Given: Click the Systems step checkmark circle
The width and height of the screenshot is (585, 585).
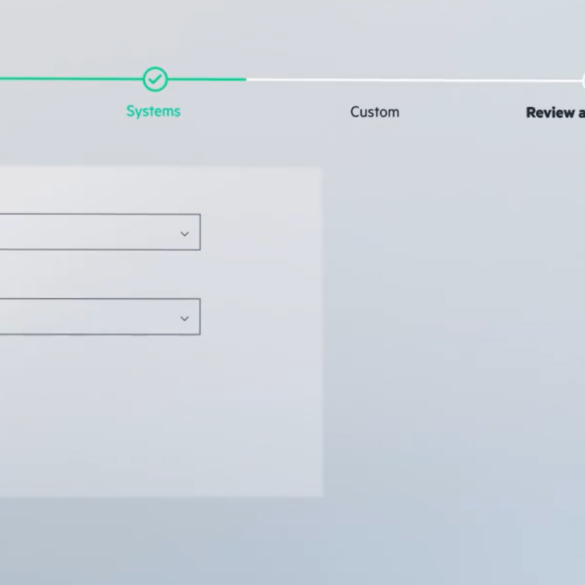Looking at the screenshot, I should [x=155, y=79].
